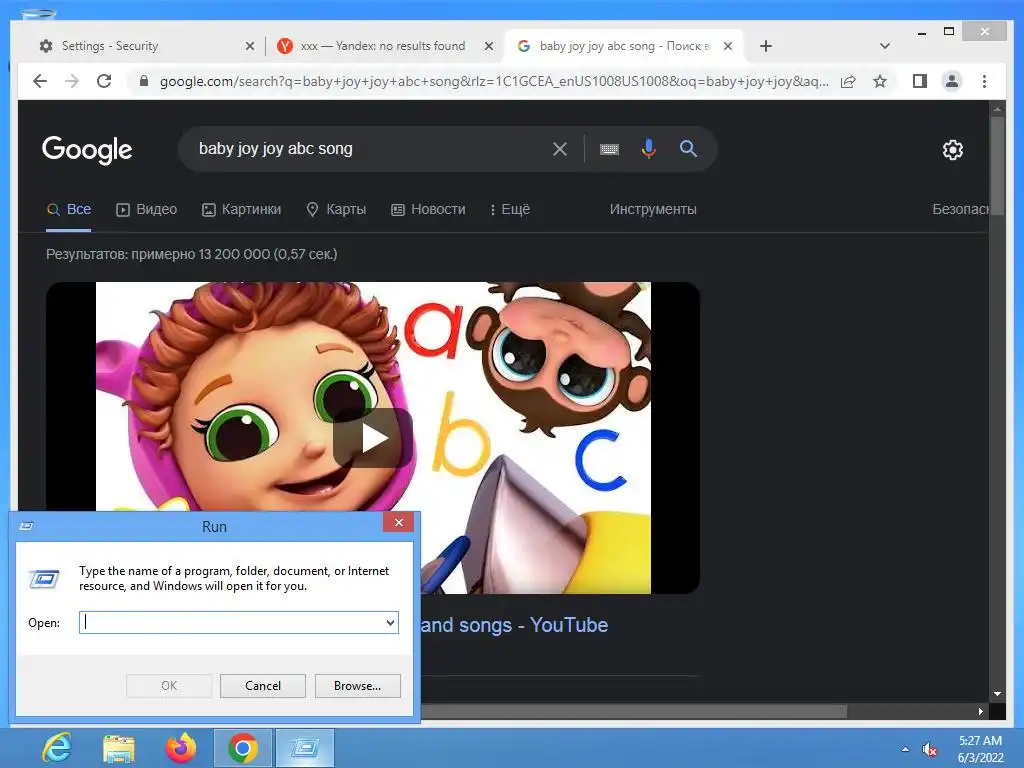Click the scroll down arrow
This screenshot has height=768, width=1024.
tap(997, 694)
